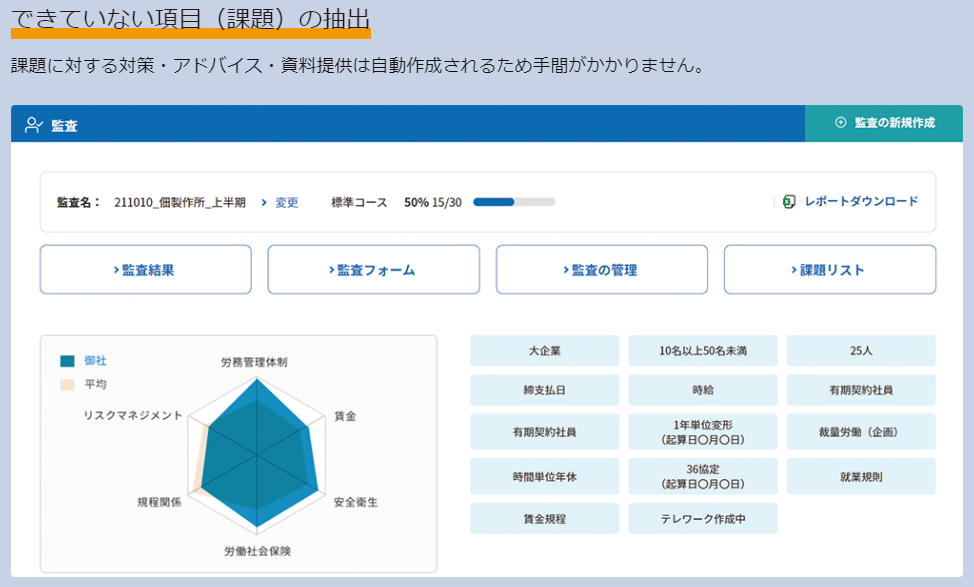Open 監査の新規作成 button
This screenshot has height=587, width=974.
(x=884, y=123)
